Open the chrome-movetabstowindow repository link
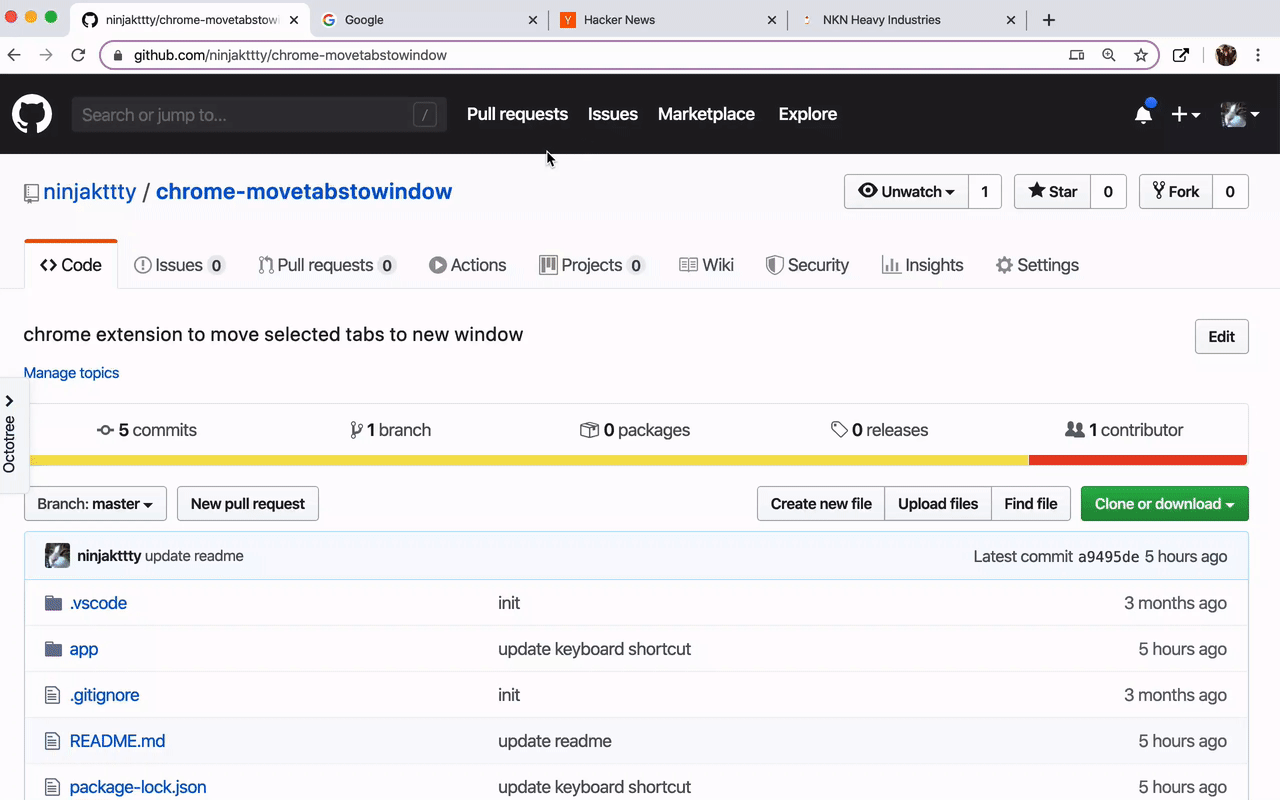Viewport: 1280px width, 800px height. (304, 191)
